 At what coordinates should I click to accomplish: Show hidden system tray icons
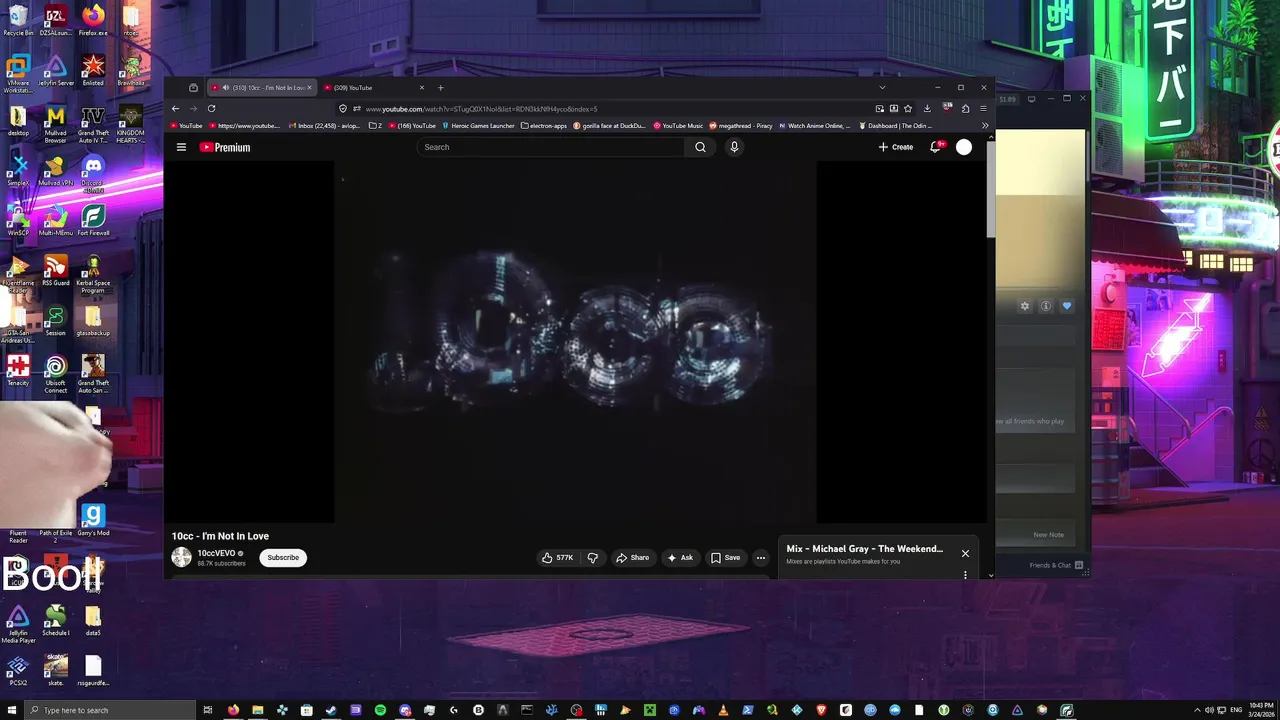point(1198,710)
